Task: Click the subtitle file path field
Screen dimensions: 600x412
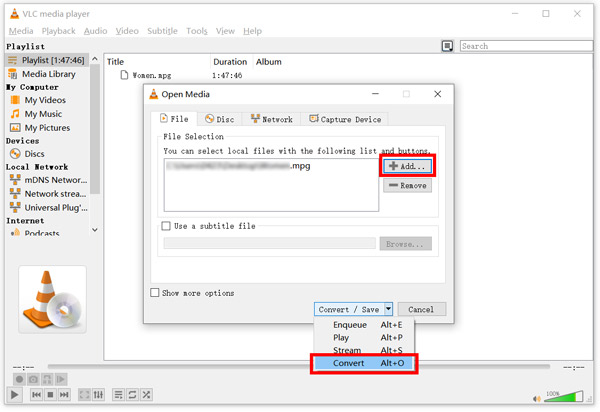Action: click(x=269, y=244)
